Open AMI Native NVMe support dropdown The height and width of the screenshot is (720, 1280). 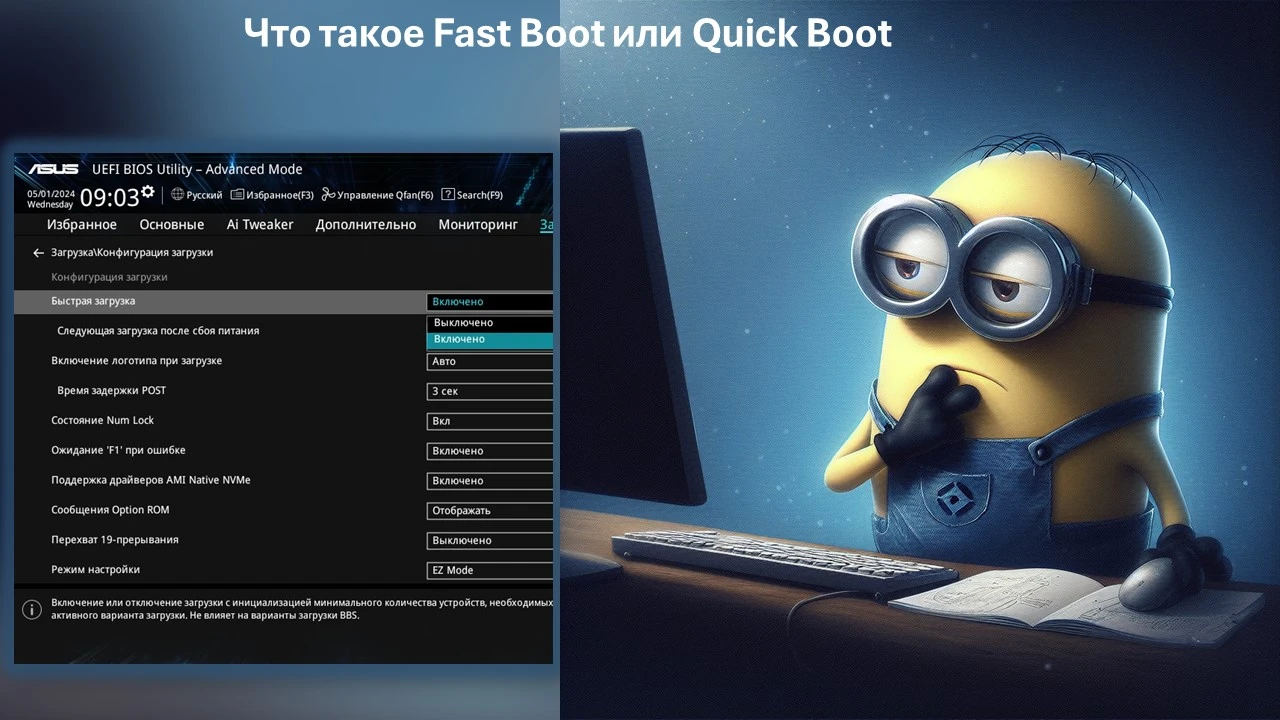(x=489, y=481)
